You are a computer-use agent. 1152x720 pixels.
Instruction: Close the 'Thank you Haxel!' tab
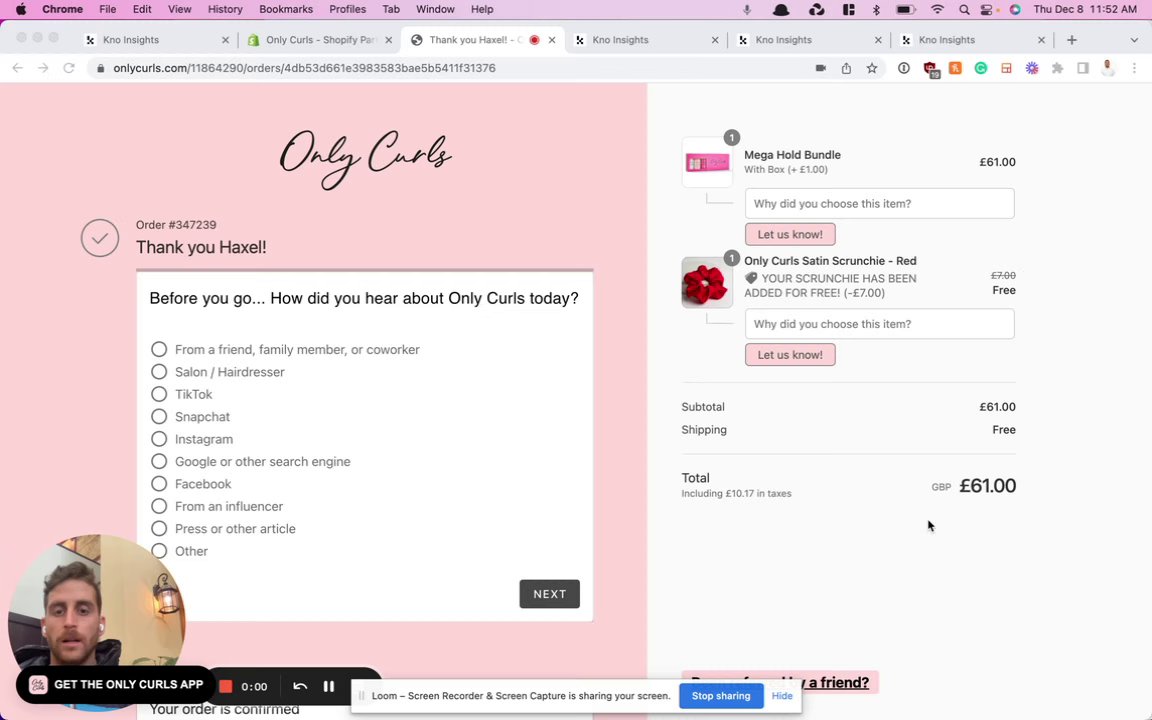pyautogui.click(x=552, y=40)
